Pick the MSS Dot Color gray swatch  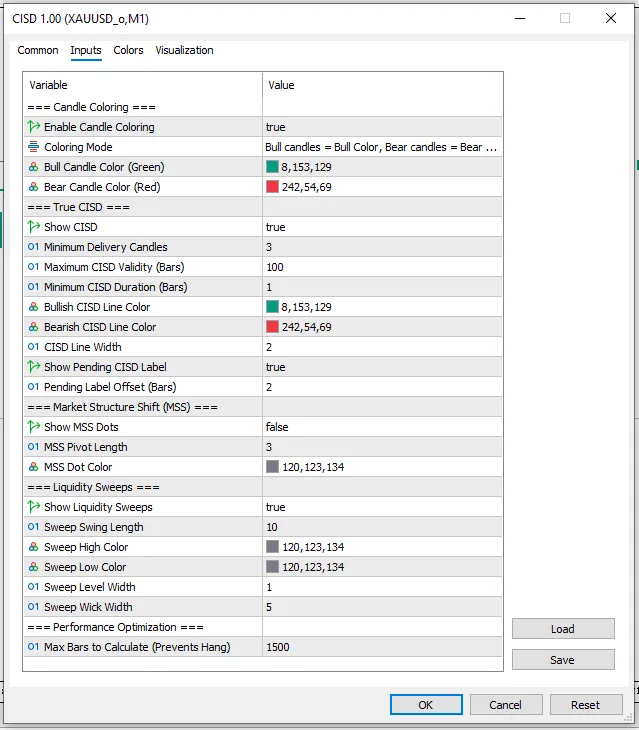coord(272,466)
